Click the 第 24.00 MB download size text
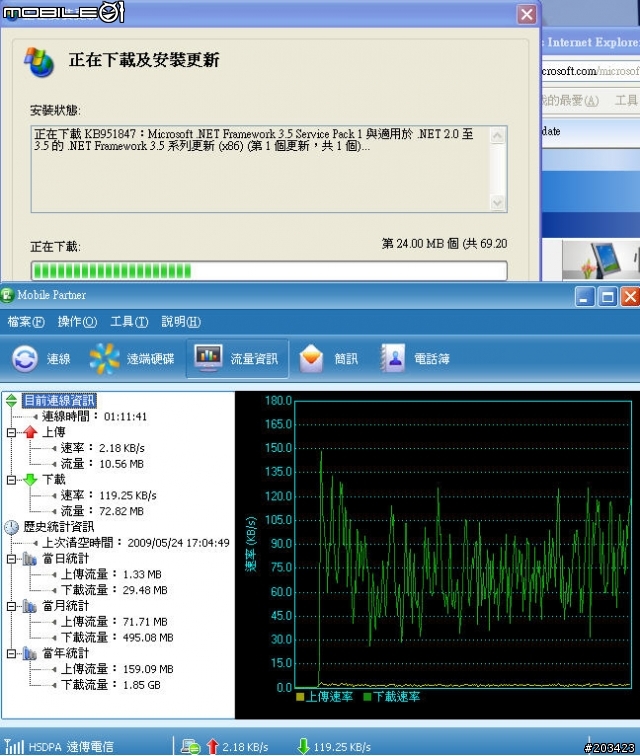Viewport: 640px width, 756px height. coord(444,244)
